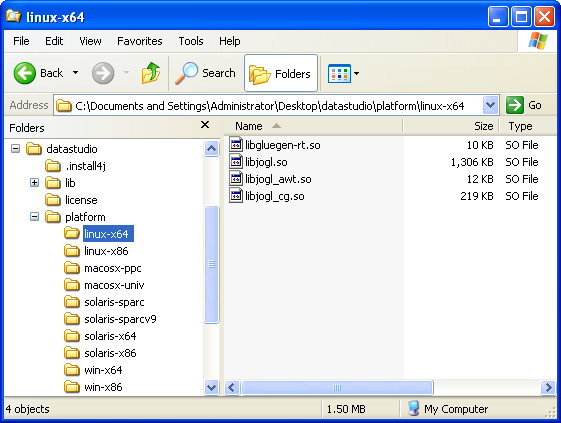Viewport: 561px width, 423px height.
Task: Expand the address bar dropdown list
Action: [490, 105]
